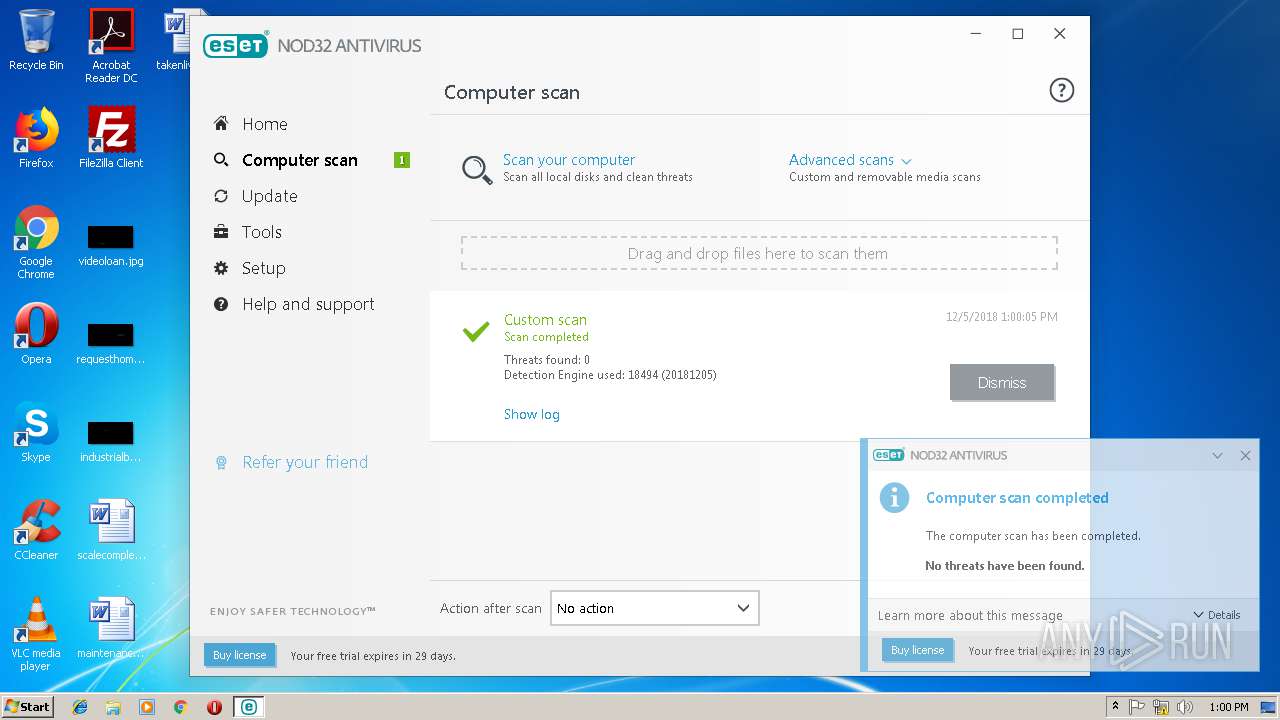Click the Scan your computer link
The height and width of the screenshot is (720, 1280).
point(569,160)
